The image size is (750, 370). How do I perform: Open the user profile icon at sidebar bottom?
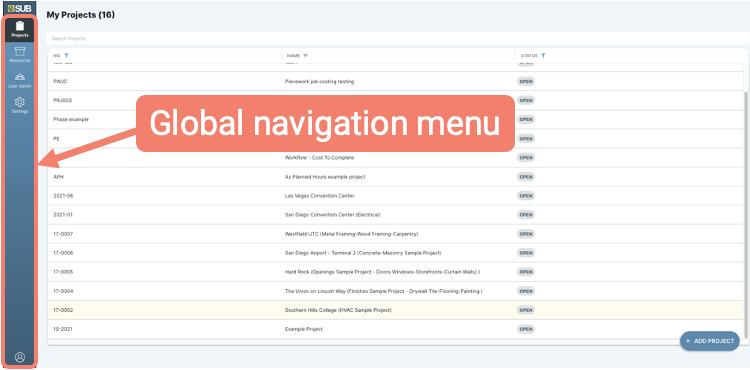click(x=20, y=357)
